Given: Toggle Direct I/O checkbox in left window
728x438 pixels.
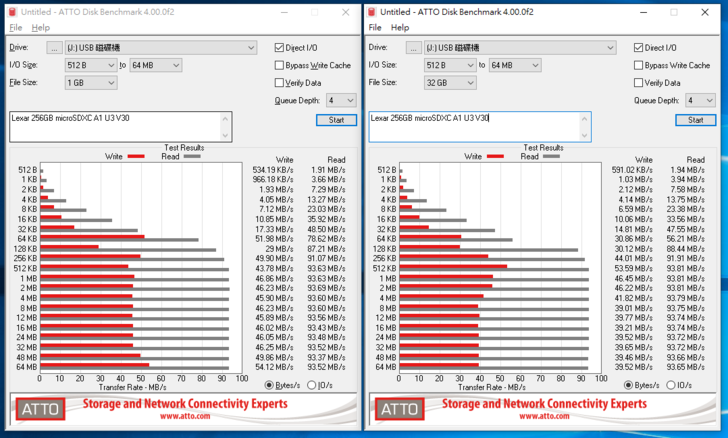Looking at the screenshot, I should tap(279, 48).
